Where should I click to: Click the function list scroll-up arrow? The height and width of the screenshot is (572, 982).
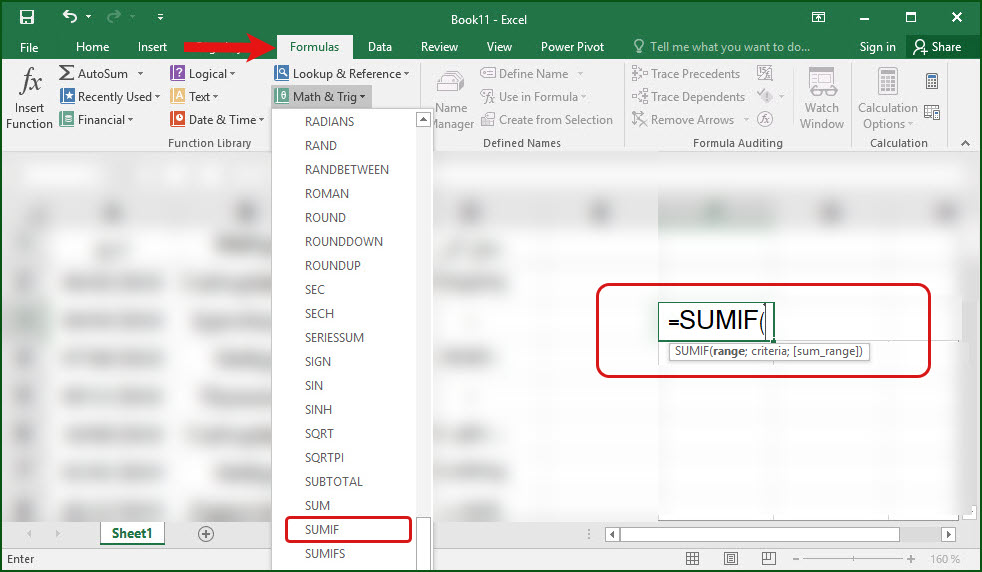(423, 120)
